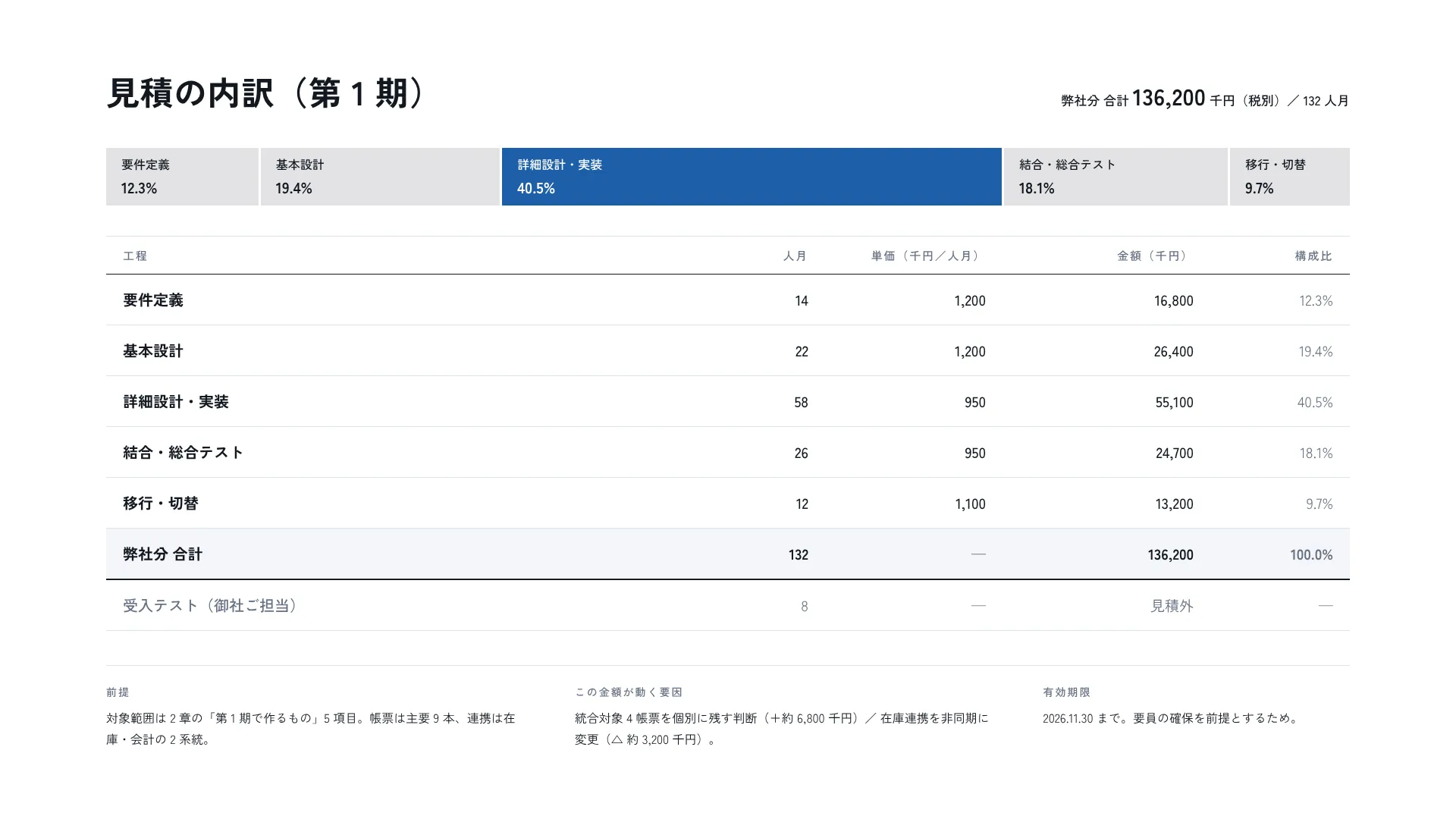Viewport: 1456px width, 819px height.
Task: Select the 移行・切替 9.7% bar segment
Action: 1290,177
